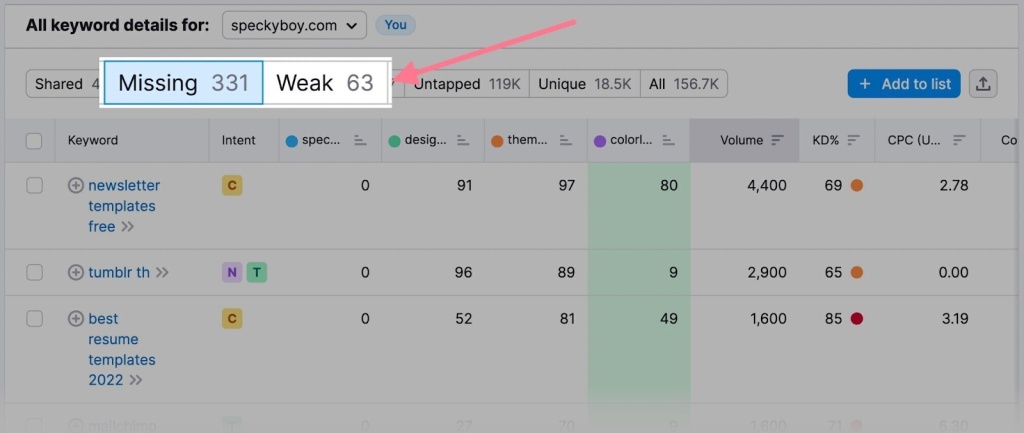Click the Add to list button
The image size is (1024, 433).
pos(904,84)
